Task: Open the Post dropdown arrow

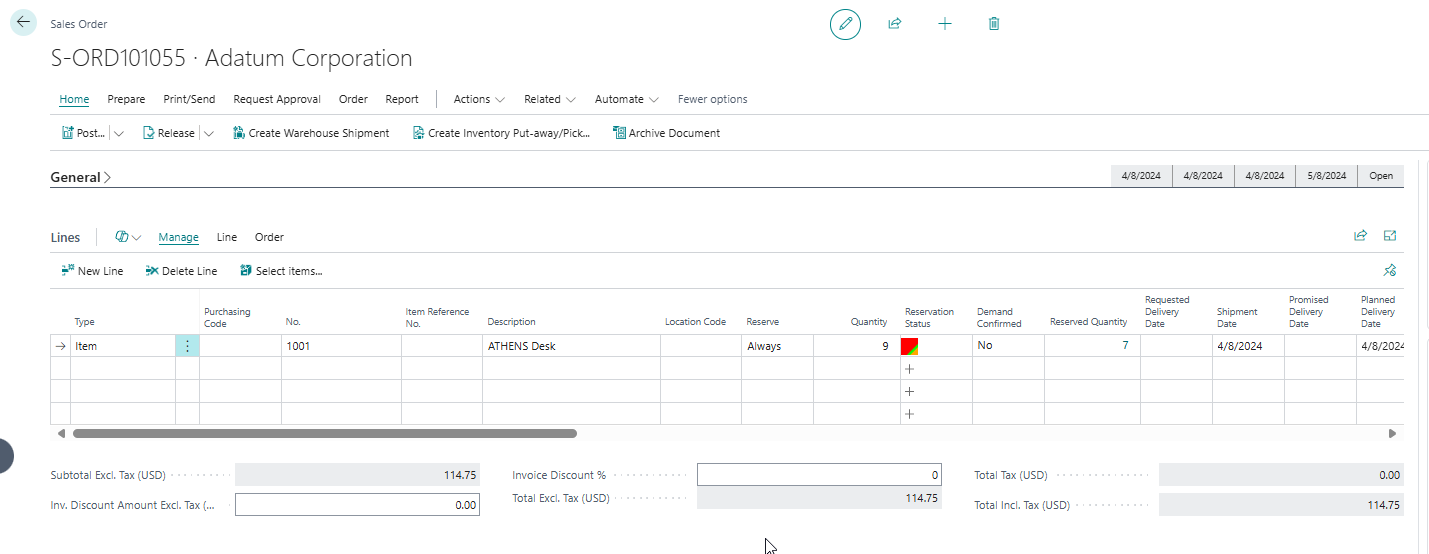Action: pyautogui.click(x=119, y=133)
